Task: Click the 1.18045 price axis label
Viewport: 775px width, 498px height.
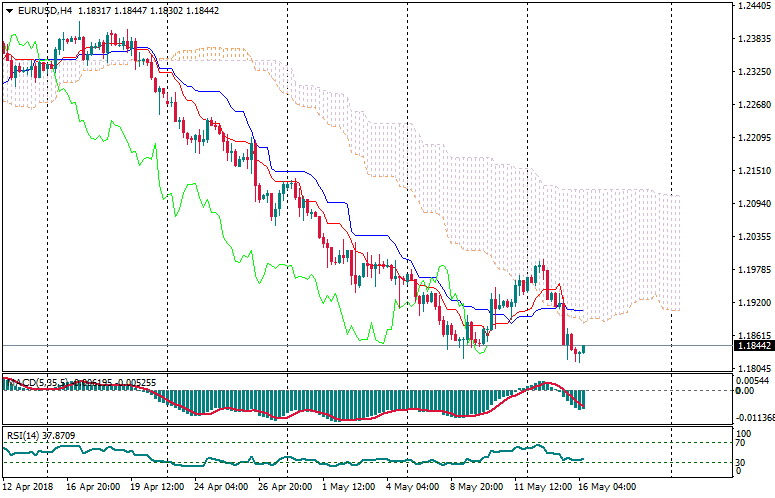Action: [x=752, y=368]
